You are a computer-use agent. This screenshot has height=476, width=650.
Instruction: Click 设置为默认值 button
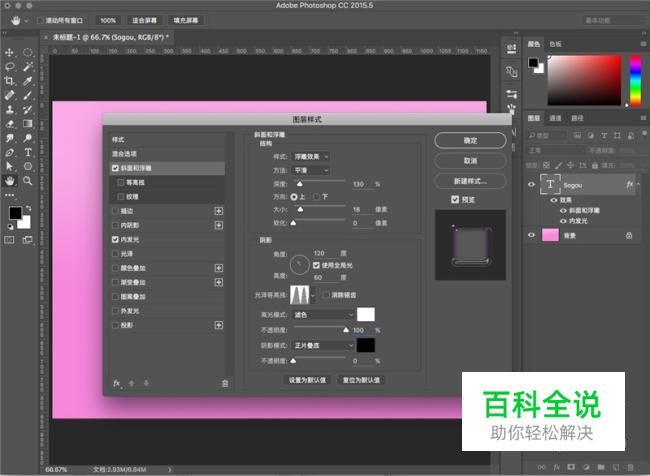307,380
